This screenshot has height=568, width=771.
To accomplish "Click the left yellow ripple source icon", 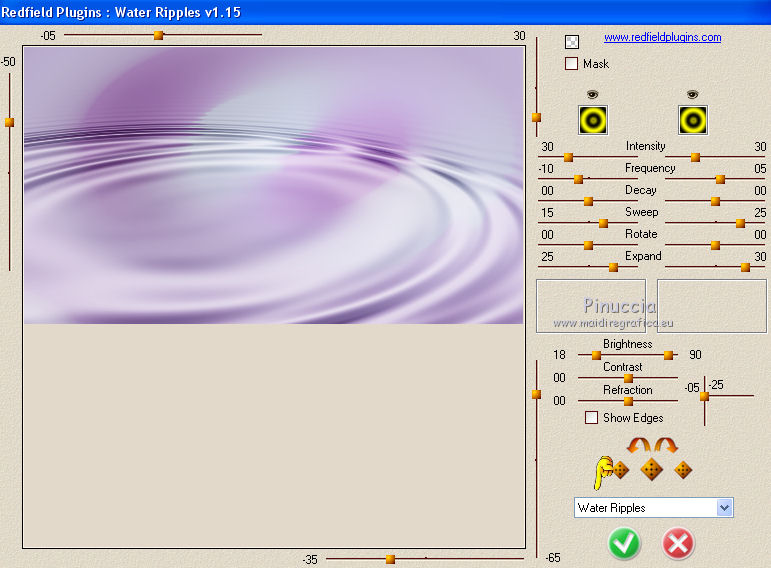I will pos(593,120).
